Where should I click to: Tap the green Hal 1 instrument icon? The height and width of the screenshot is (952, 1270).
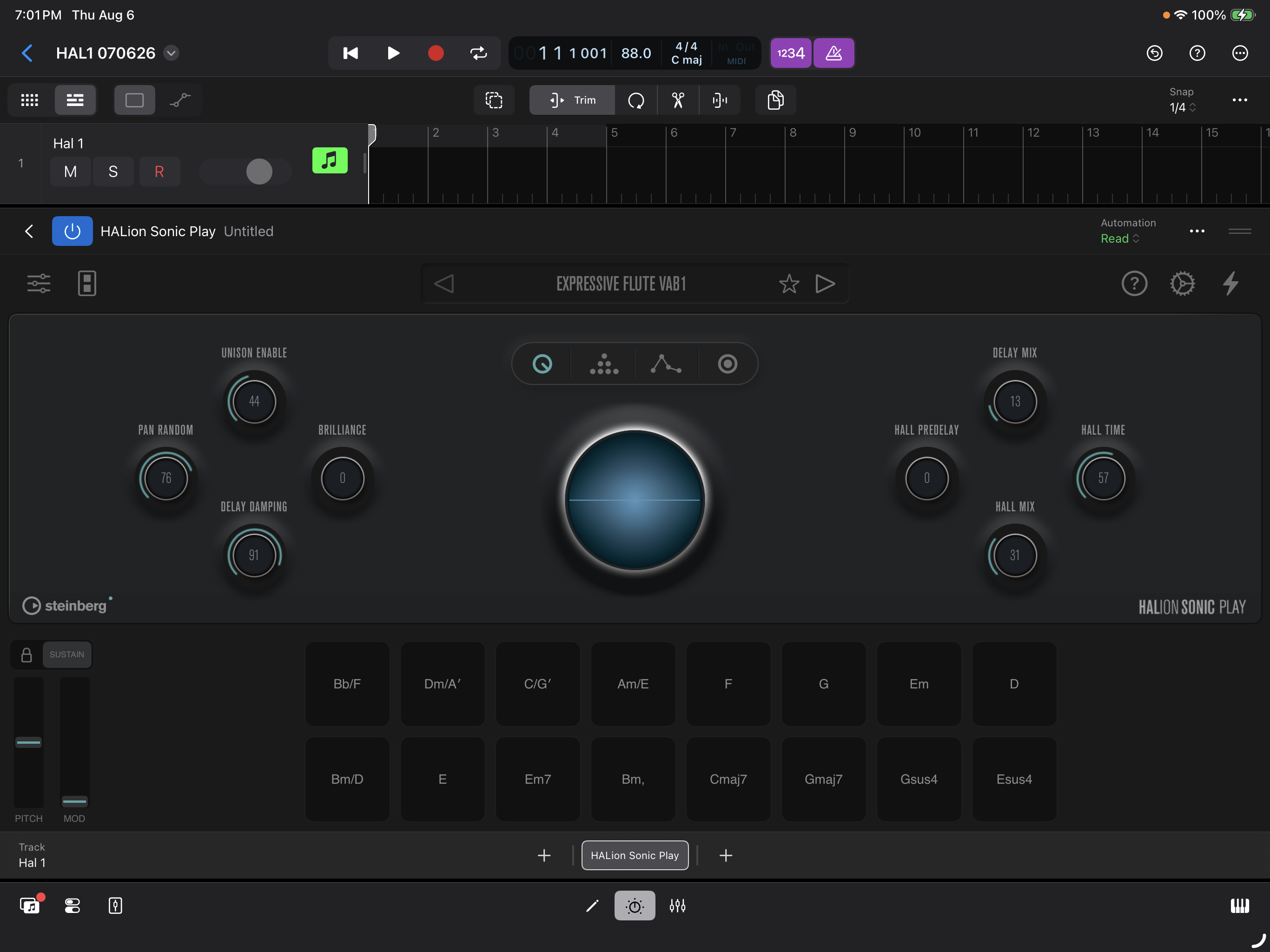pyautogui.click(x=330, y=160)
